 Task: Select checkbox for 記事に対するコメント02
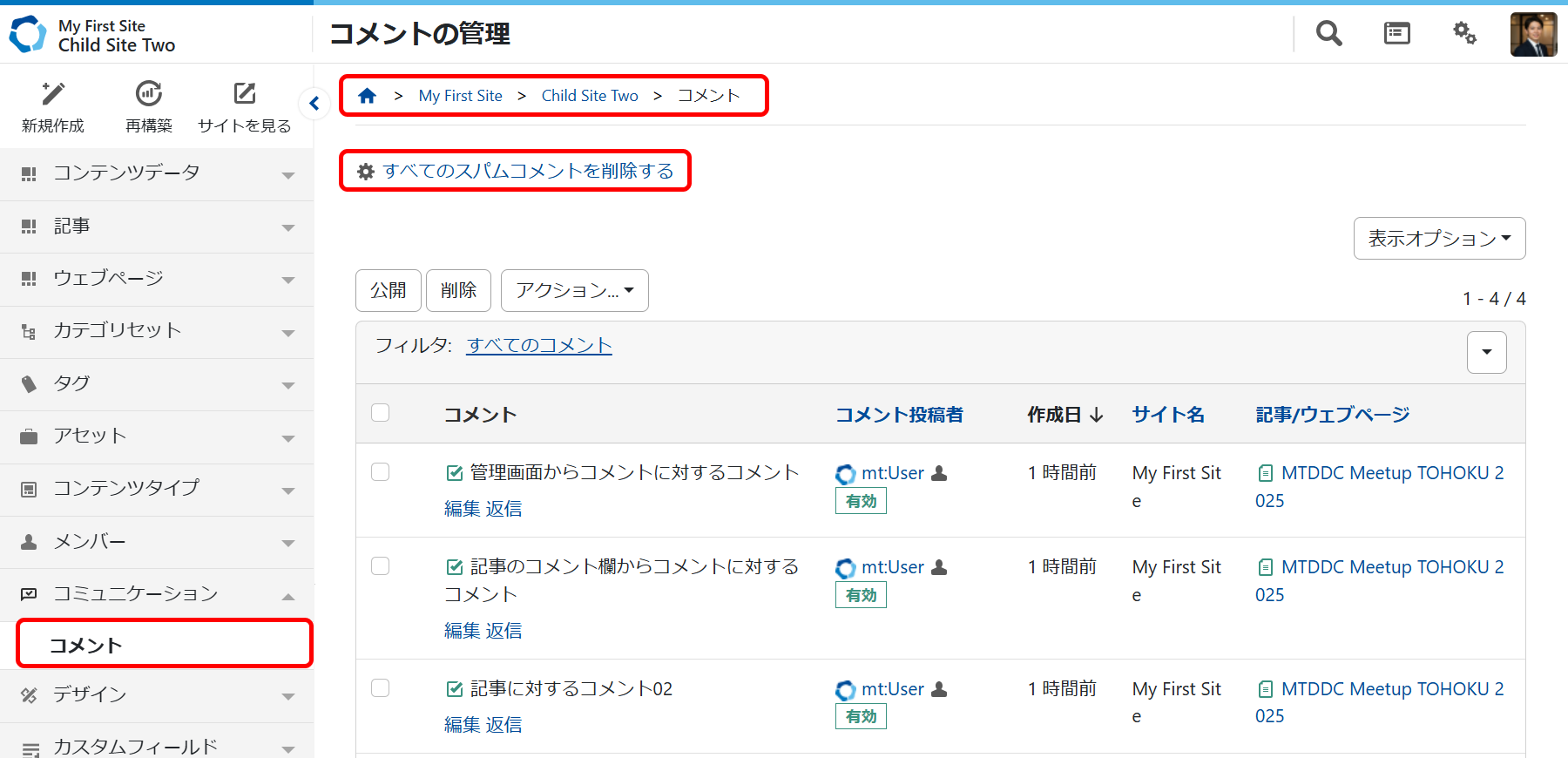click(381, 688)
